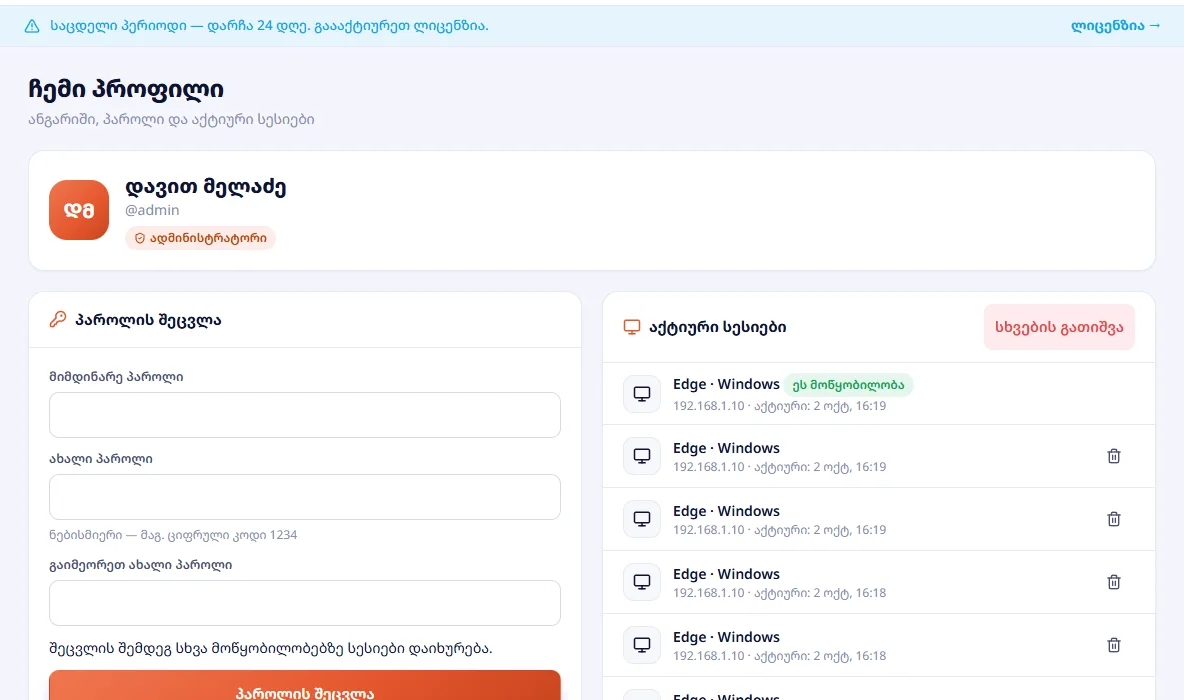Click the warning triangle icon in trial banner
Viewport: 1184px width, 700px height.
(x=32, y=26)
